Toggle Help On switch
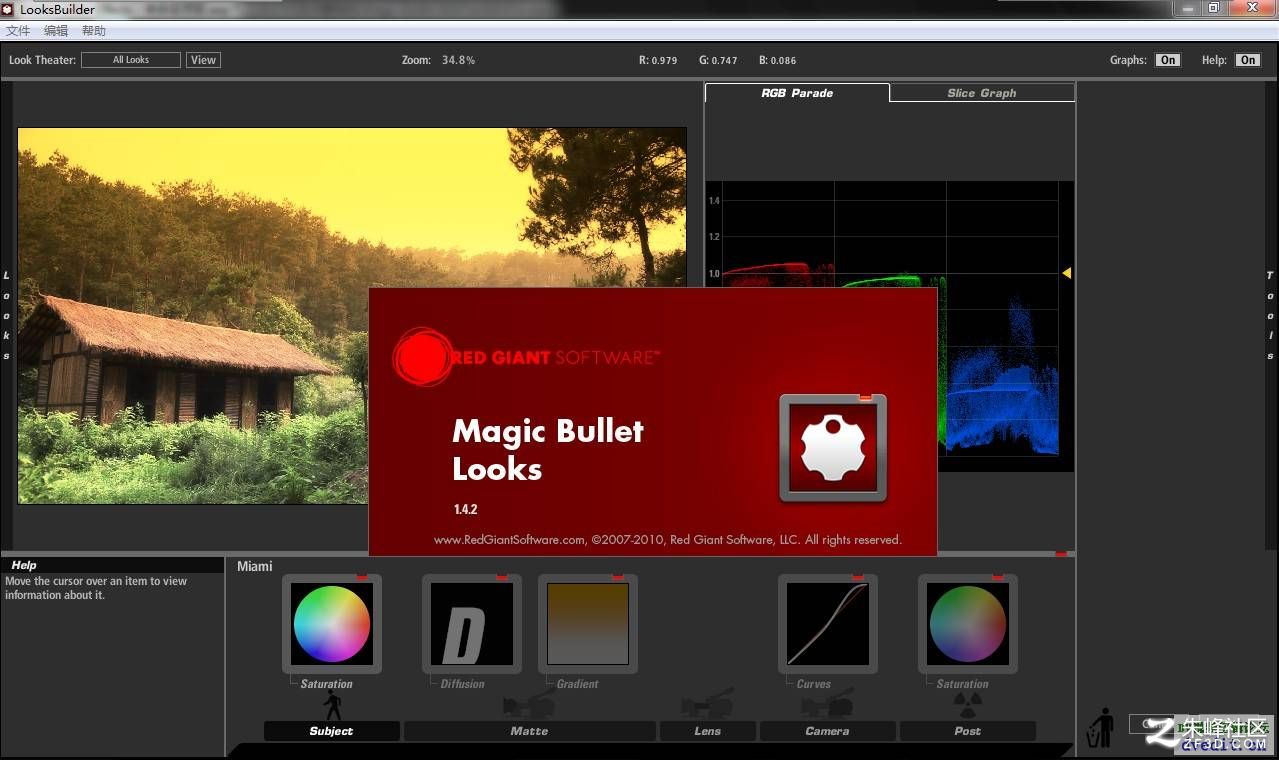This screenshot has height=760, width=1279. 1248,60
